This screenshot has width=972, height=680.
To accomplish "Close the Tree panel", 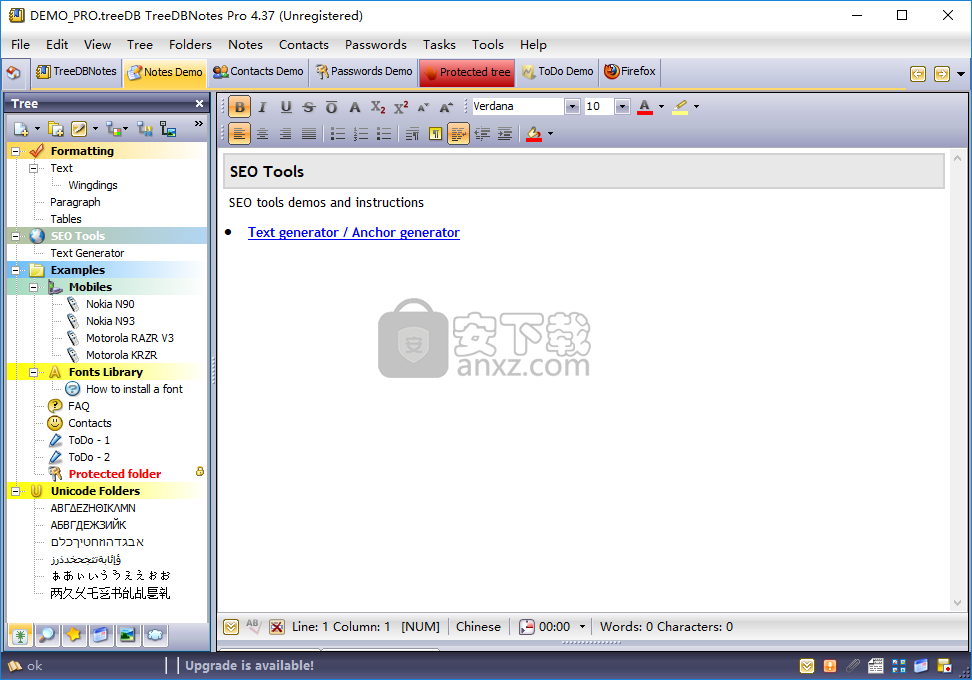I will click(199, 104).
